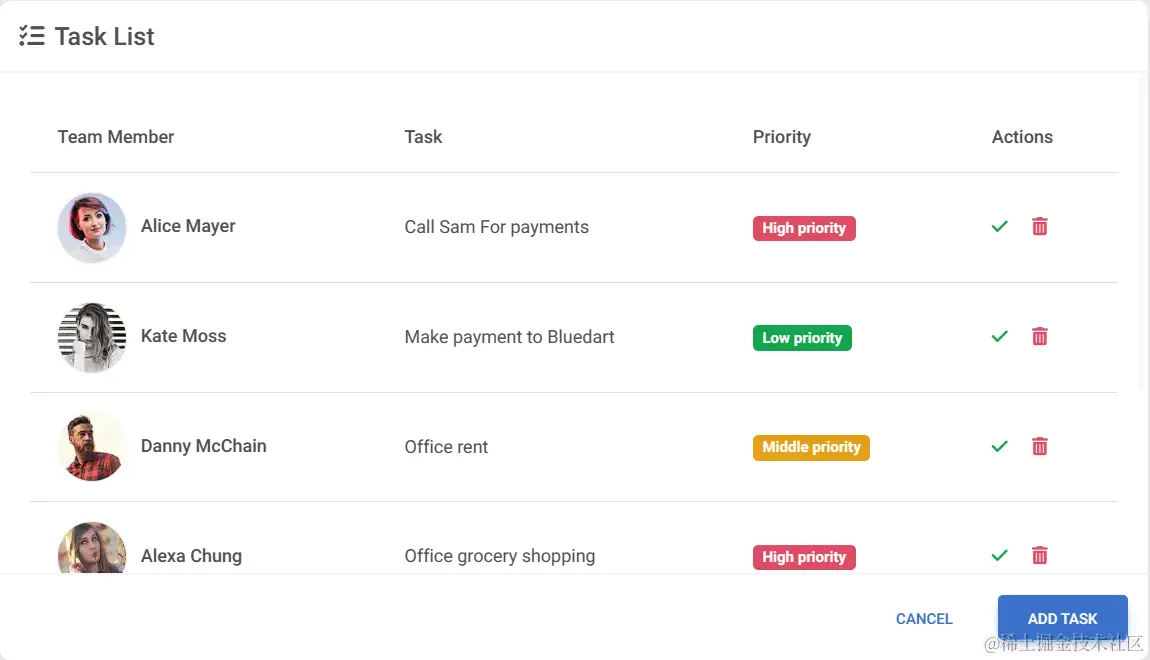Click Danny McChain's avatar
This screenshot has width=1150, height=660.
coord(92,447)
